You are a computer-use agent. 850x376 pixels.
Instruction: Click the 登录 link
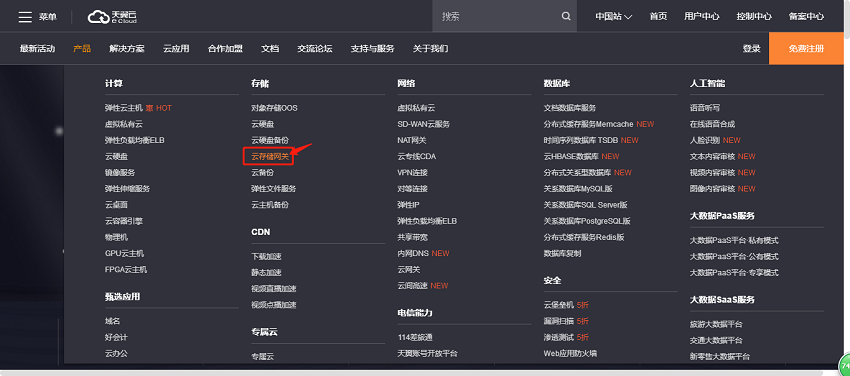(x=751, y=49)
